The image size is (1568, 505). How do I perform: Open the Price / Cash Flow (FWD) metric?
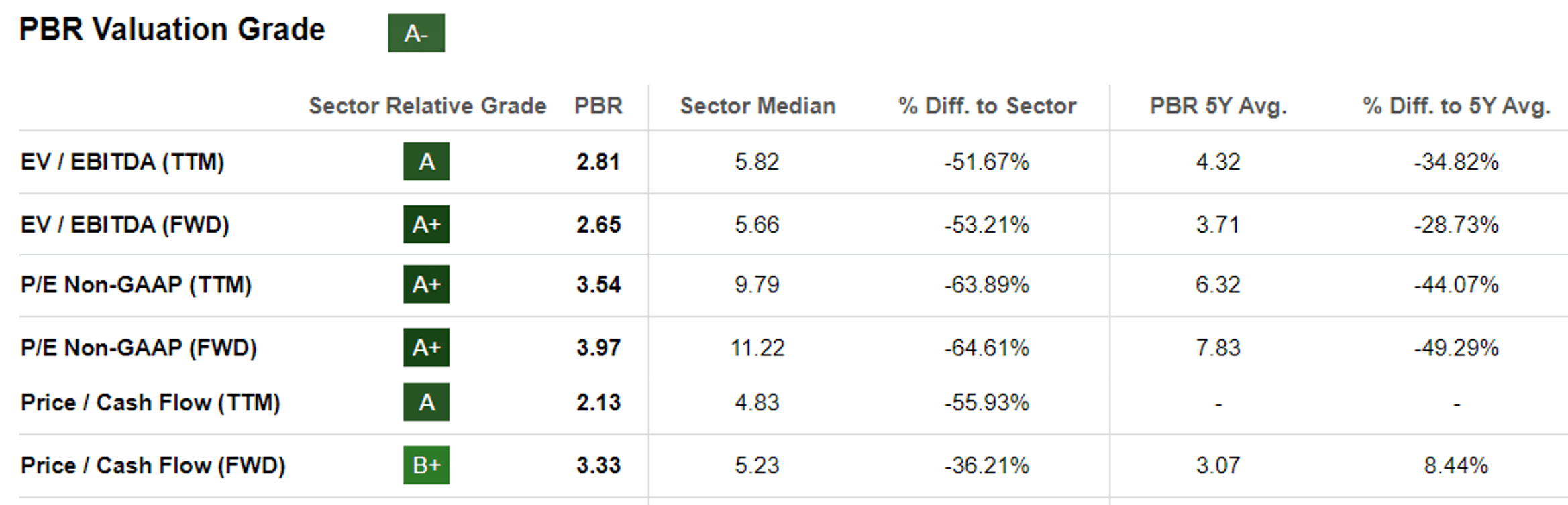pyautogui.click(x=153, y=465)
